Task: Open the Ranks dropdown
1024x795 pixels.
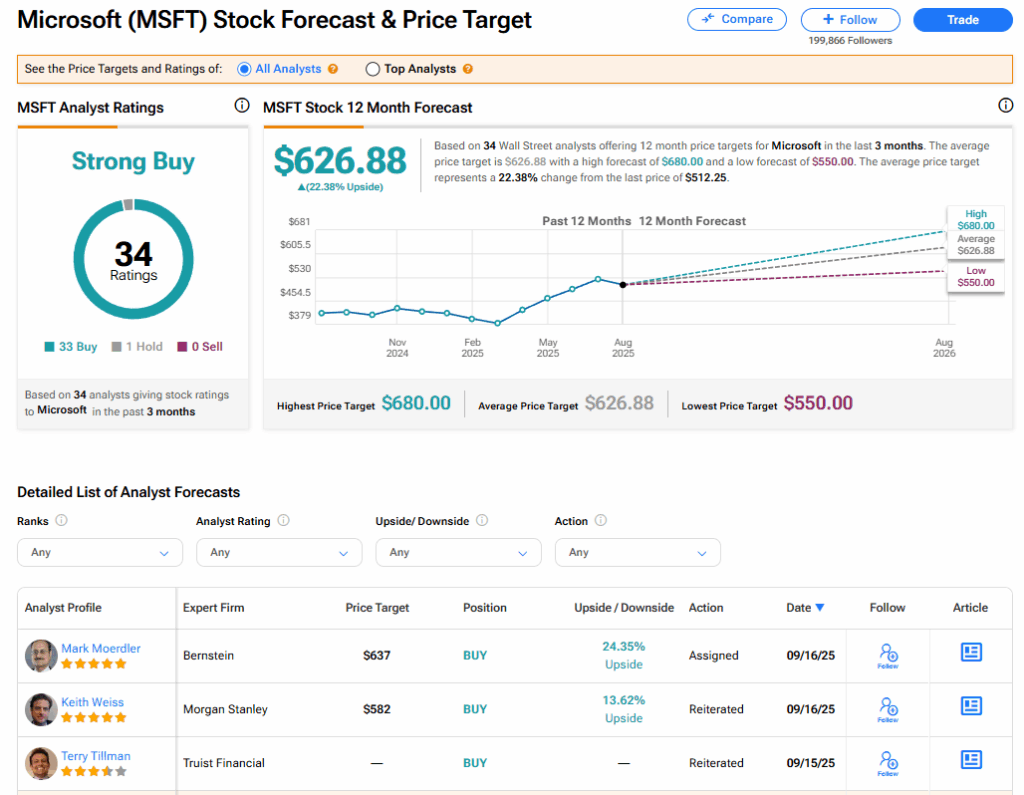Action: tap(100, 552)
